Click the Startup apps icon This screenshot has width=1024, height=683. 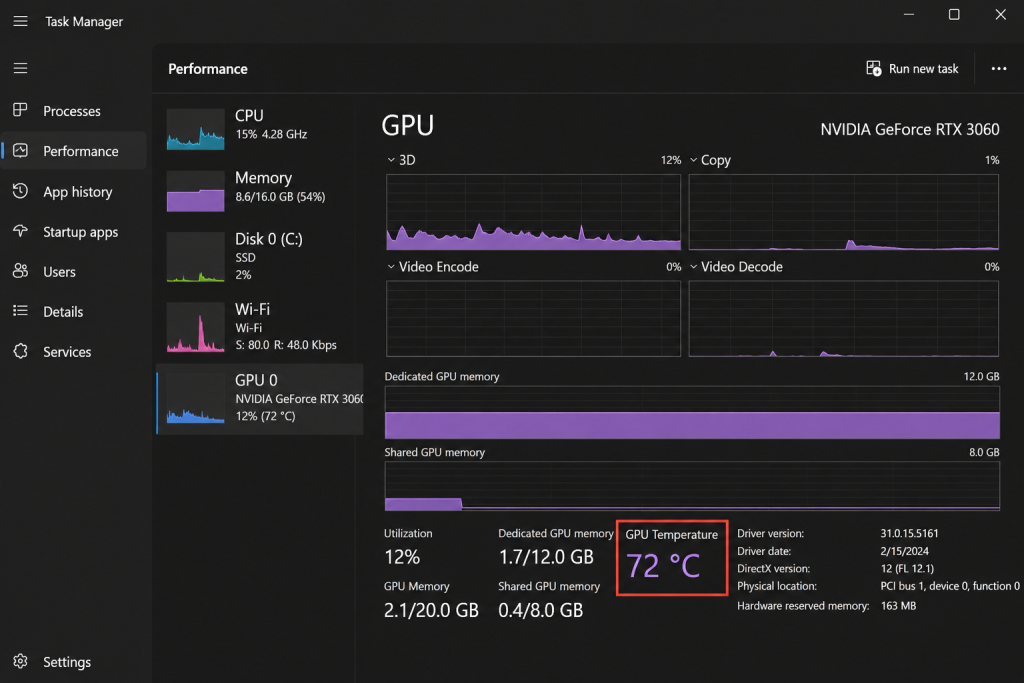coord(20,231)
